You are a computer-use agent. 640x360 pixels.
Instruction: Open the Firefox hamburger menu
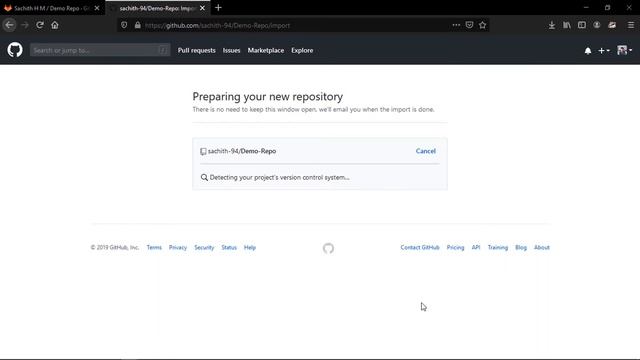(631, 25)
